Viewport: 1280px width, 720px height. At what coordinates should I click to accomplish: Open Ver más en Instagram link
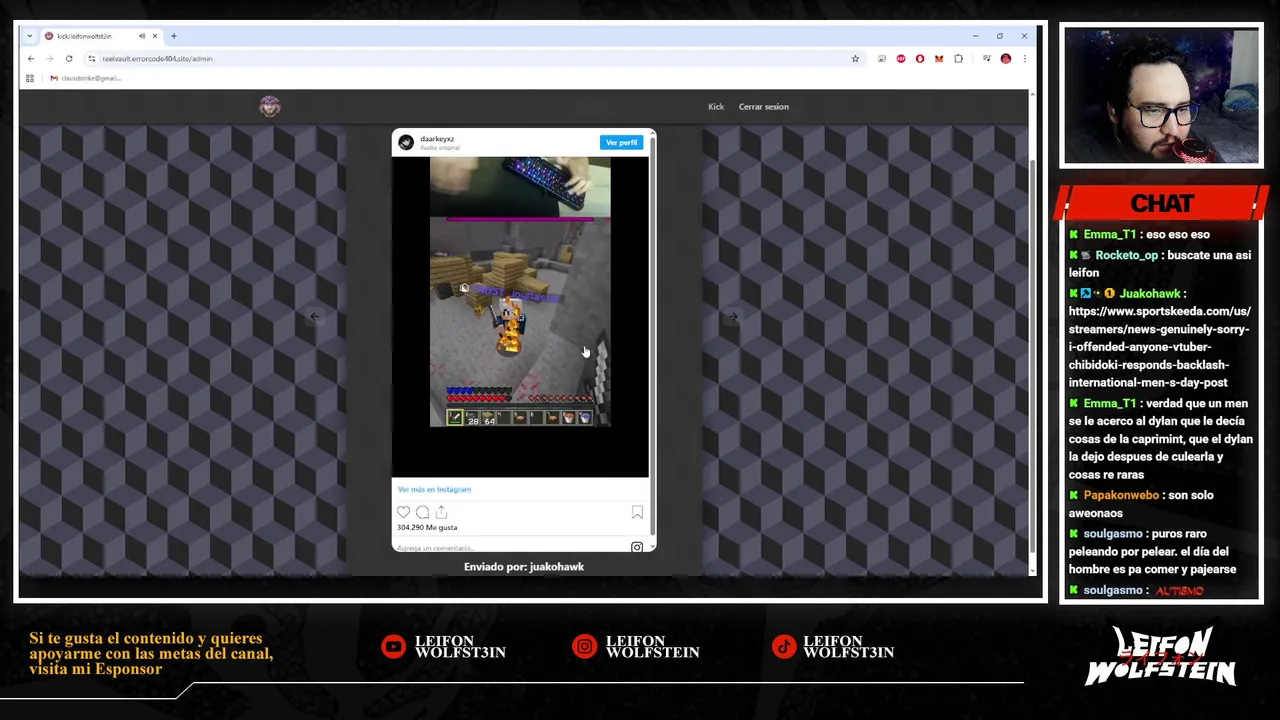[434, 490]
